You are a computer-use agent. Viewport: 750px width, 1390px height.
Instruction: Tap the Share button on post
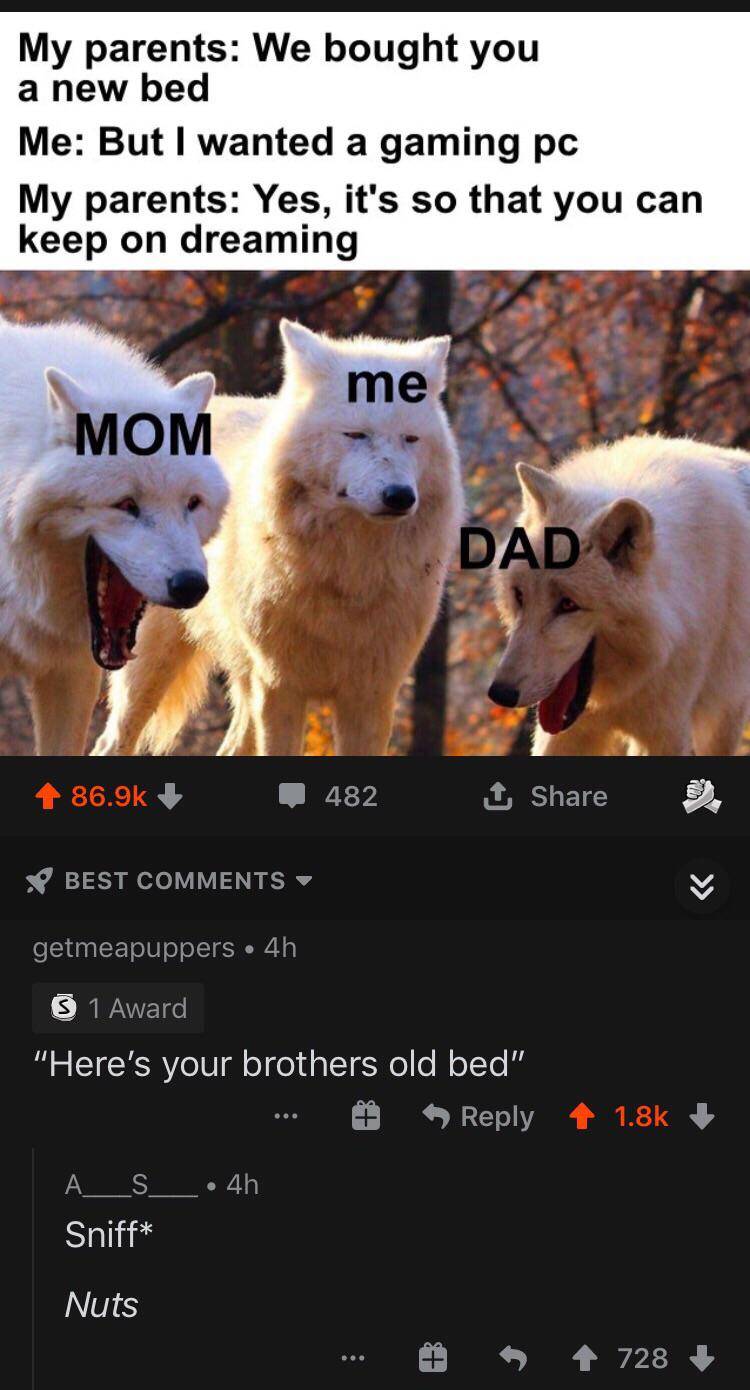[x=546, y=796]
